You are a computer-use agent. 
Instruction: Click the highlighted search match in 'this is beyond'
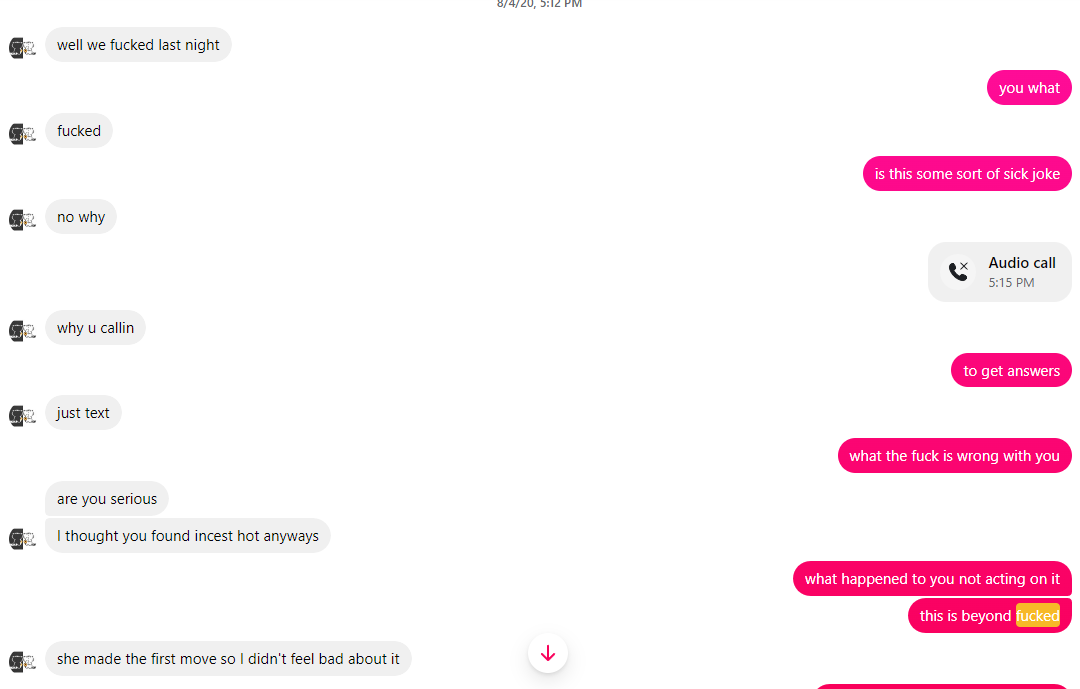pos(1037,615)
